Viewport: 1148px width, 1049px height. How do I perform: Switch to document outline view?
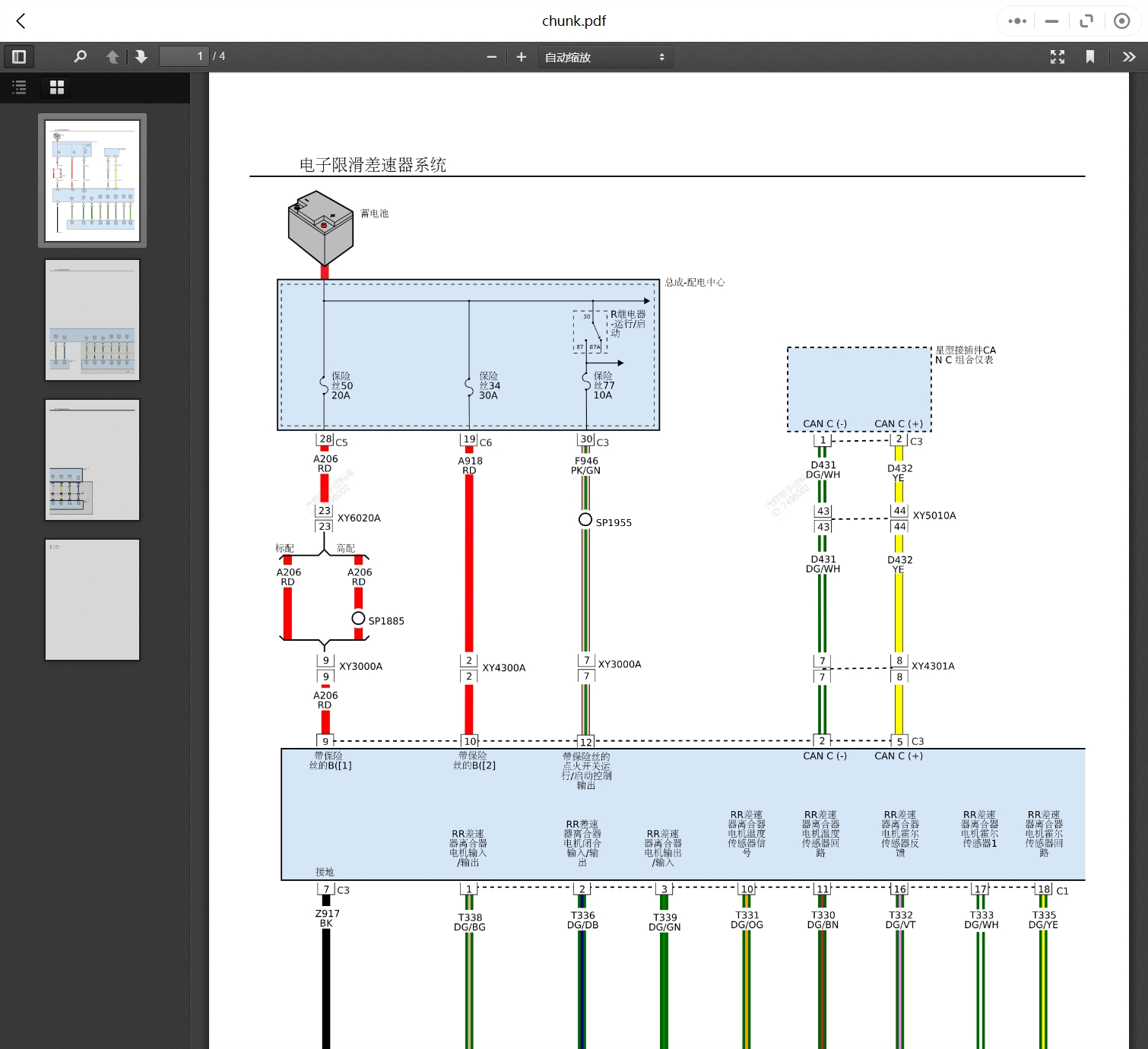tap(20, 87)
